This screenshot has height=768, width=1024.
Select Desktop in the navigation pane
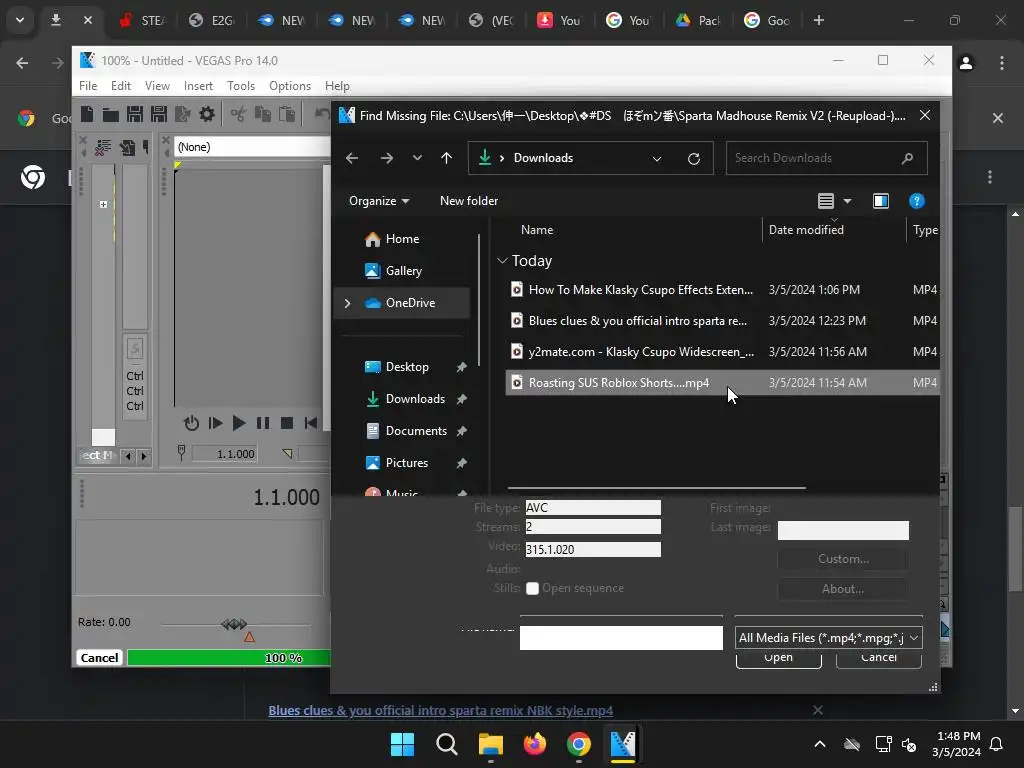[407, 367]
